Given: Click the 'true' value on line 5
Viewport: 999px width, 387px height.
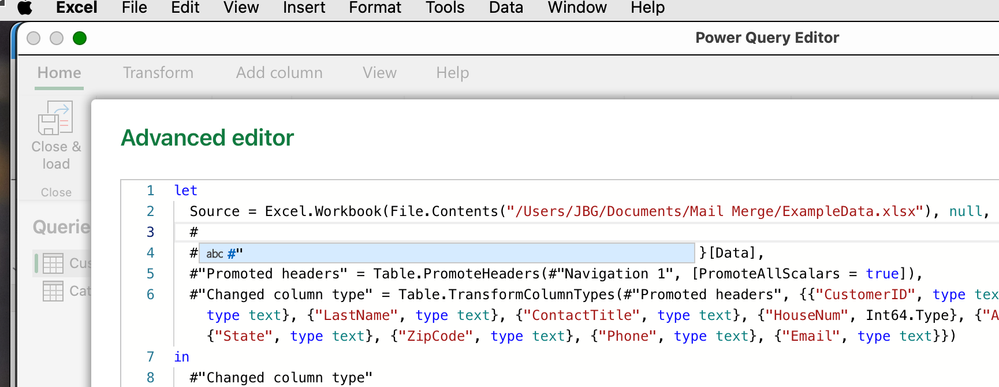Looking at the screenshot, I should [x=882, y=274].
